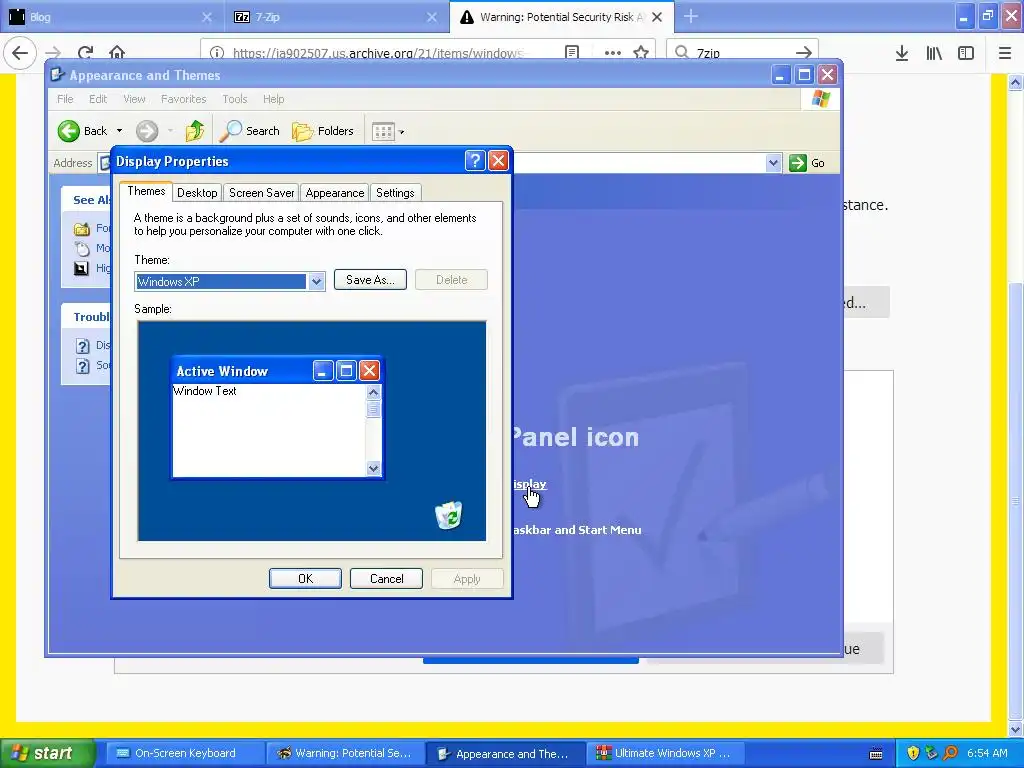Open the Favorites menu
The image size is (1024, 768).
pos(184,99)
